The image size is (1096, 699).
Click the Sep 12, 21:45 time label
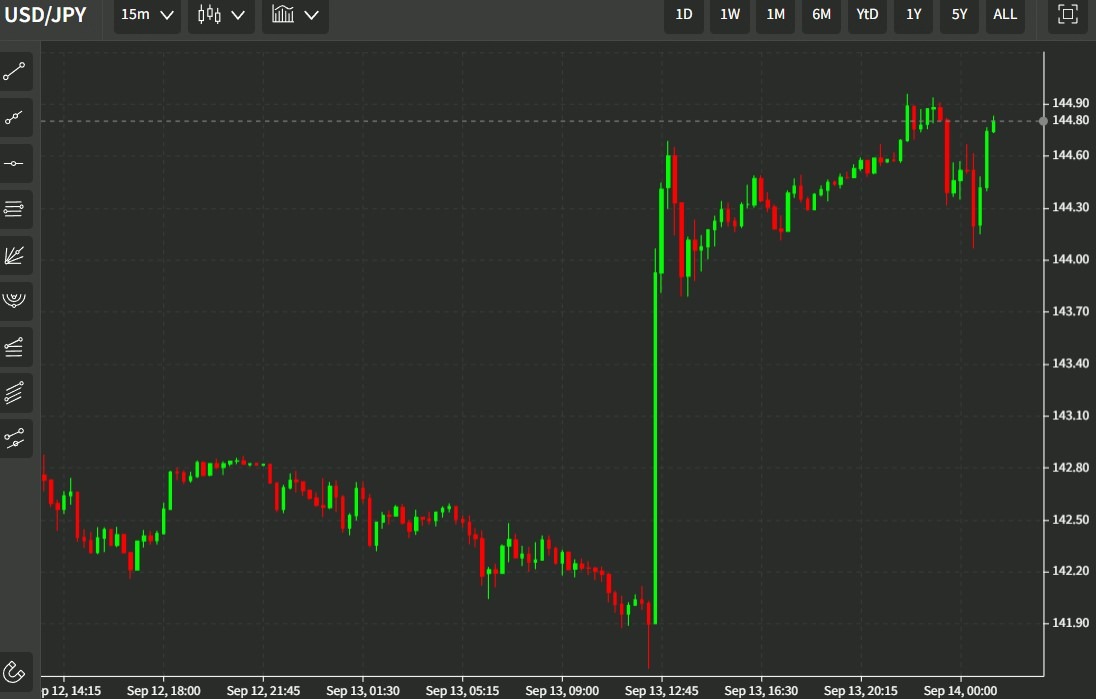pos(263,691)
